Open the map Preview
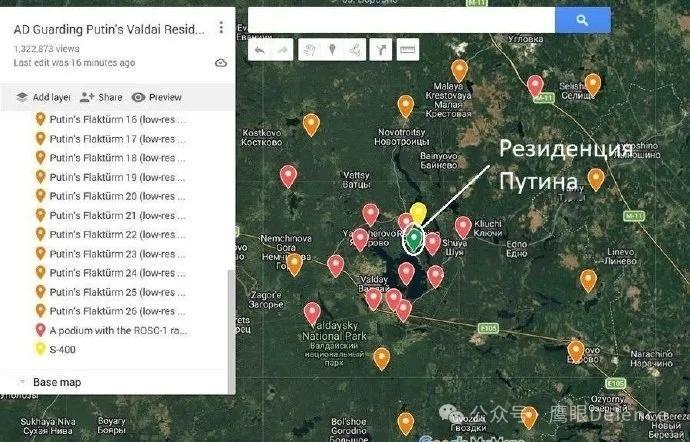The width and height of the screenshot is (690, 442). 157,97
